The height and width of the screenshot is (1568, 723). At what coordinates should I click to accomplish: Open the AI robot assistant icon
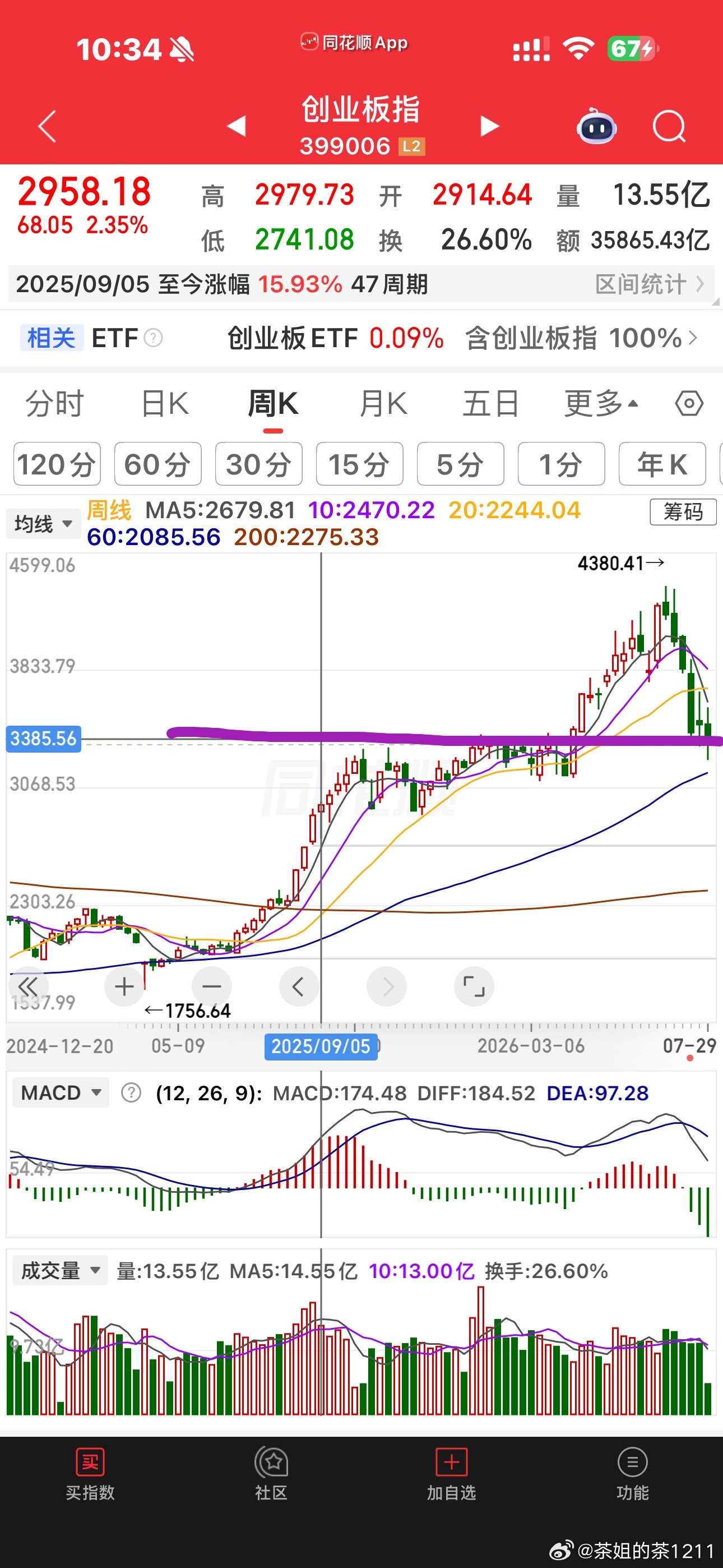click(596, 126)
